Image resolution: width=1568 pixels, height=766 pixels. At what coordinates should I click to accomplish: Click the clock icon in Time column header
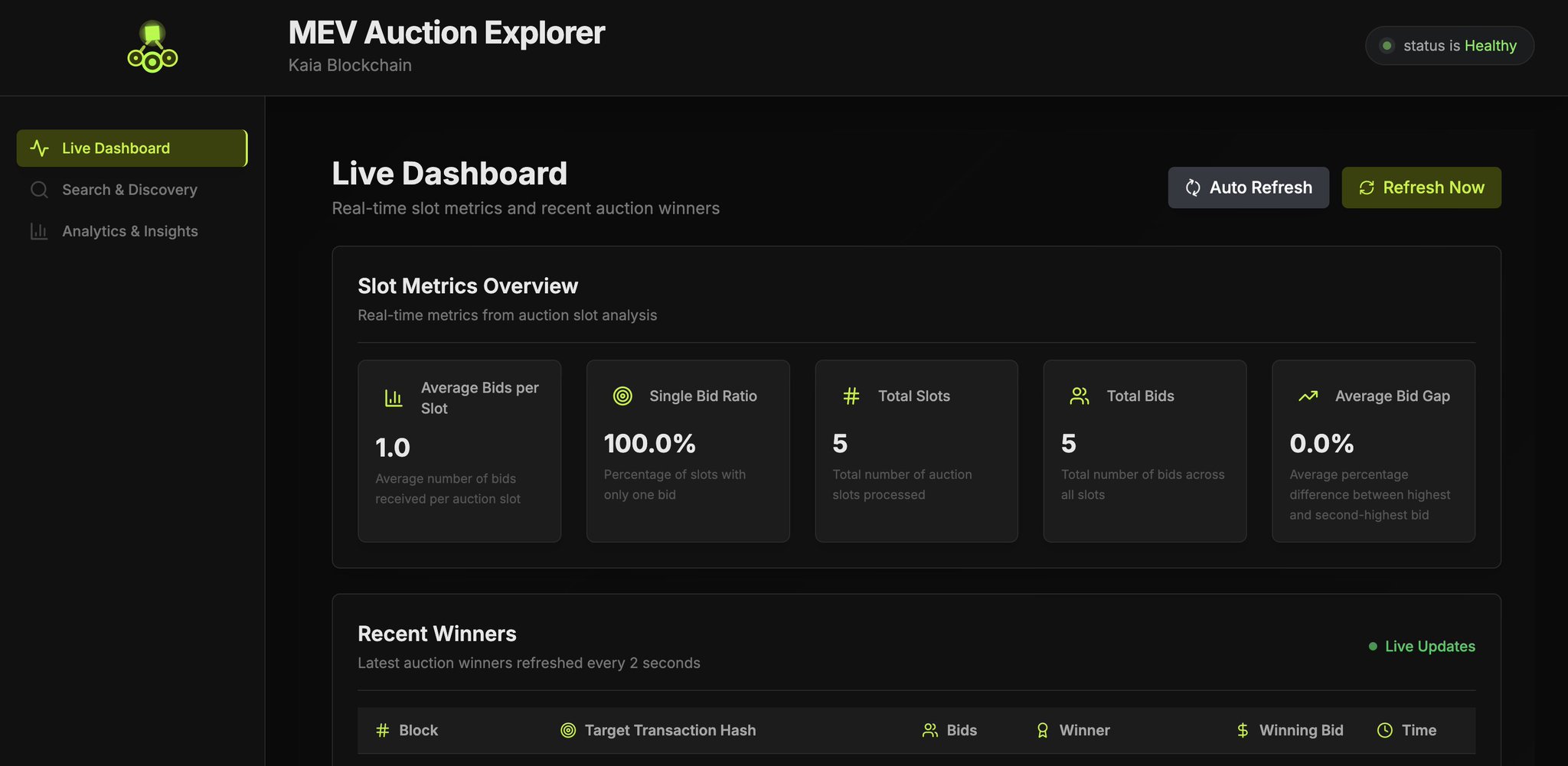tap(1384, 730)
